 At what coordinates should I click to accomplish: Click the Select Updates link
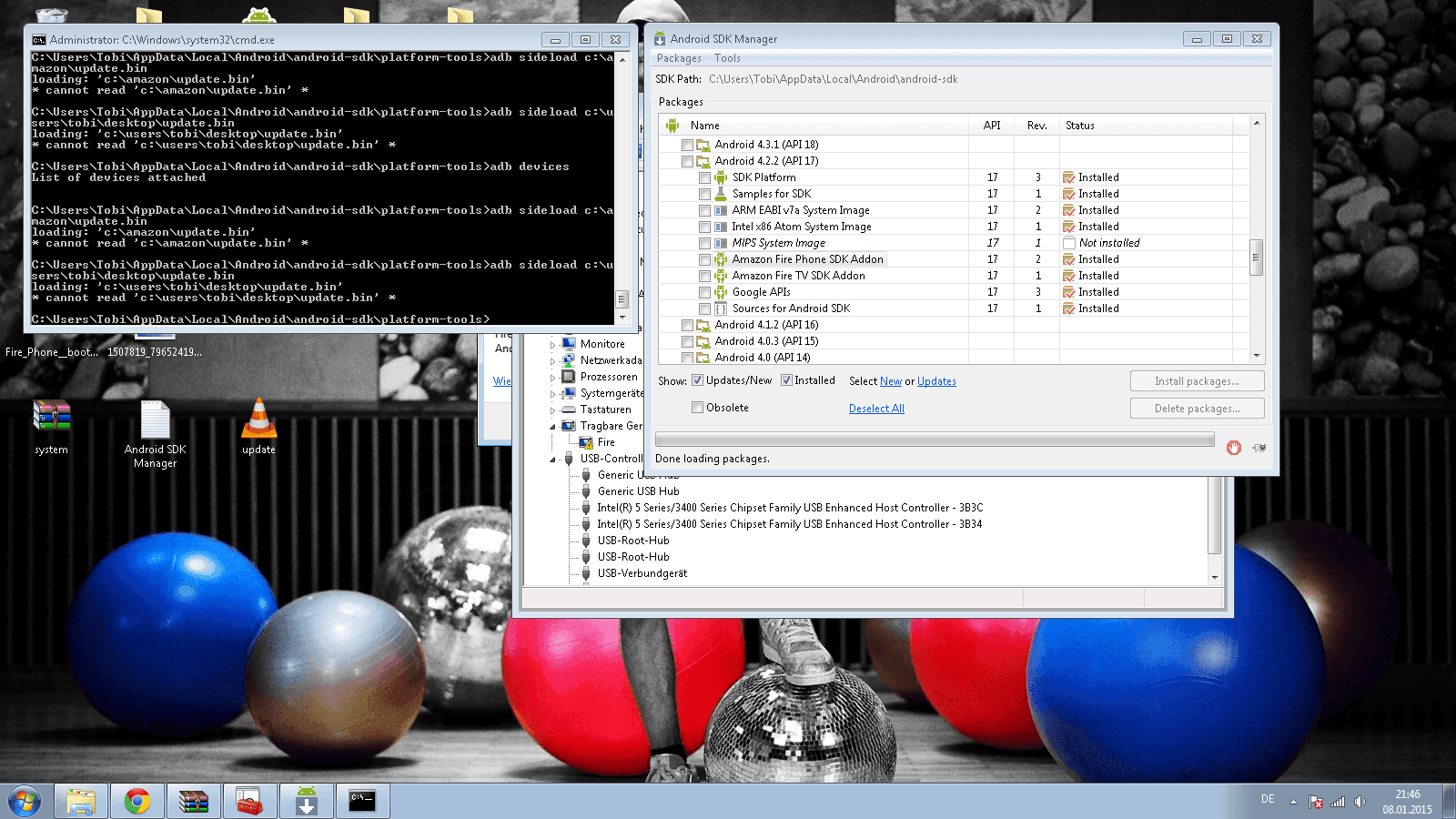point(936,381)
